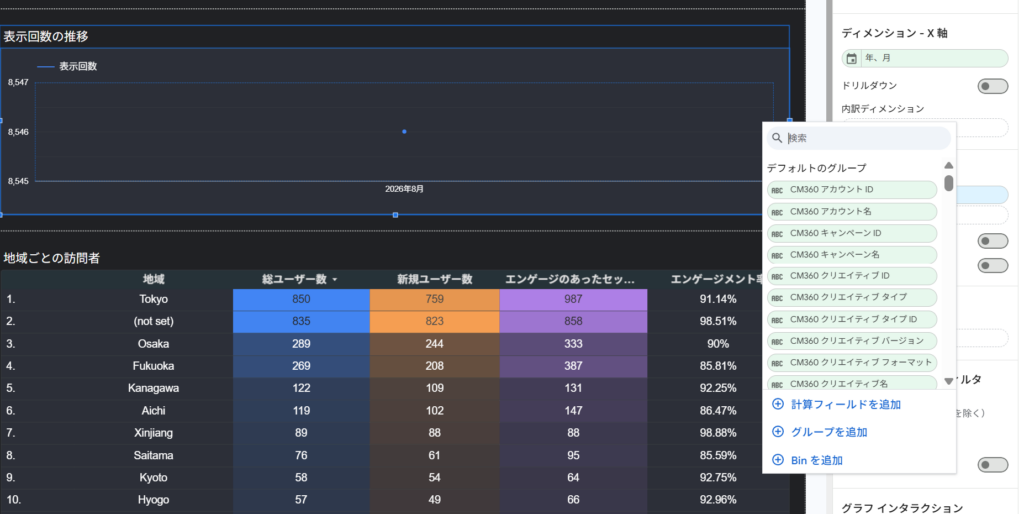Toggle the lower switch partly hidden beside the field list
The height and width of the screenshot is (514, 1024).
tap(992, 266)
